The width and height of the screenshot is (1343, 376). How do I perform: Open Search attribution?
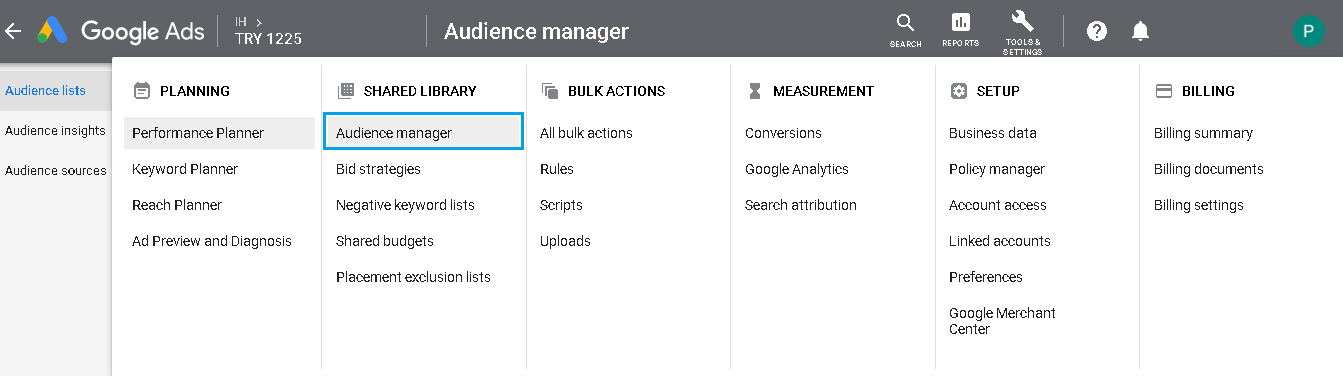(801, 205)
